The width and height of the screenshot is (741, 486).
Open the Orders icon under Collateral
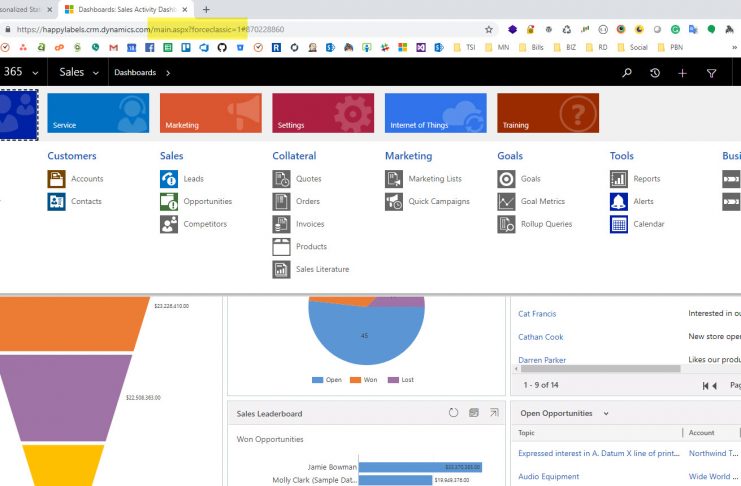point(281,202)
